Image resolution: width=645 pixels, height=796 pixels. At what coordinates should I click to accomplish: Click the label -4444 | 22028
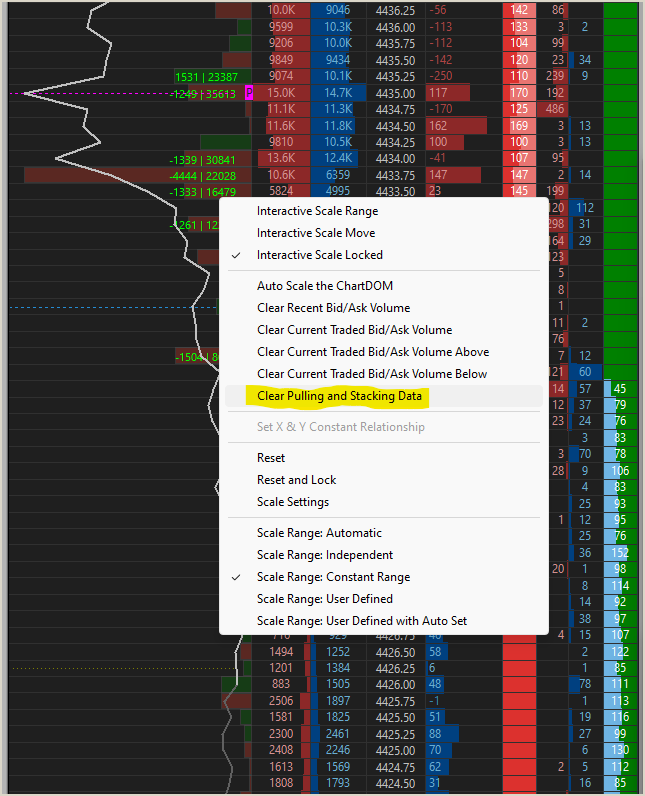pyautogui.click(x=202, y=176)
